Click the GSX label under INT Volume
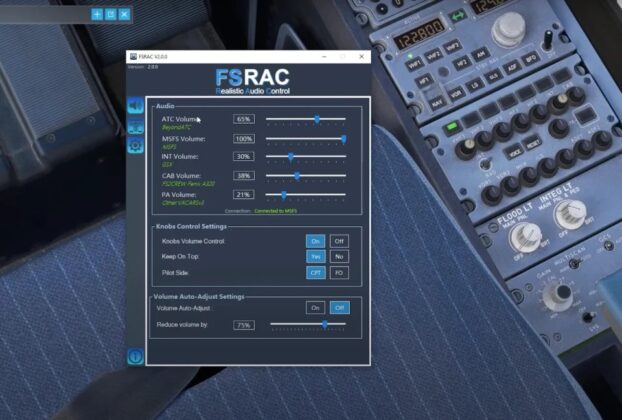Viewport: 622px width, 420px height. [x=167, y=164]
